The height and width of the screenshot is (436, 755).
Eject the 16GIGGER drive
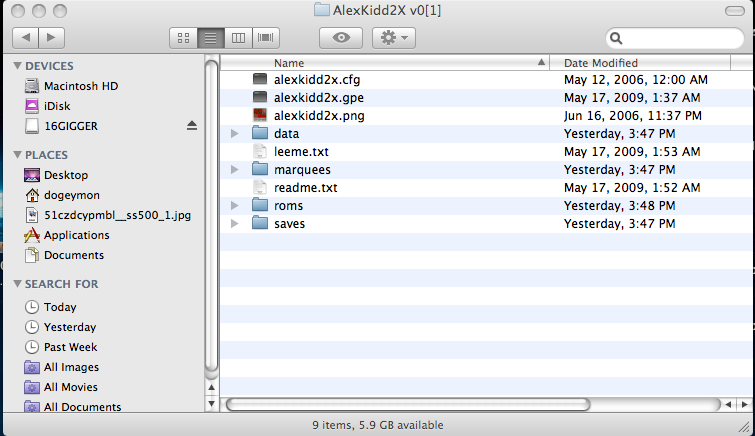tap(192, 126)
